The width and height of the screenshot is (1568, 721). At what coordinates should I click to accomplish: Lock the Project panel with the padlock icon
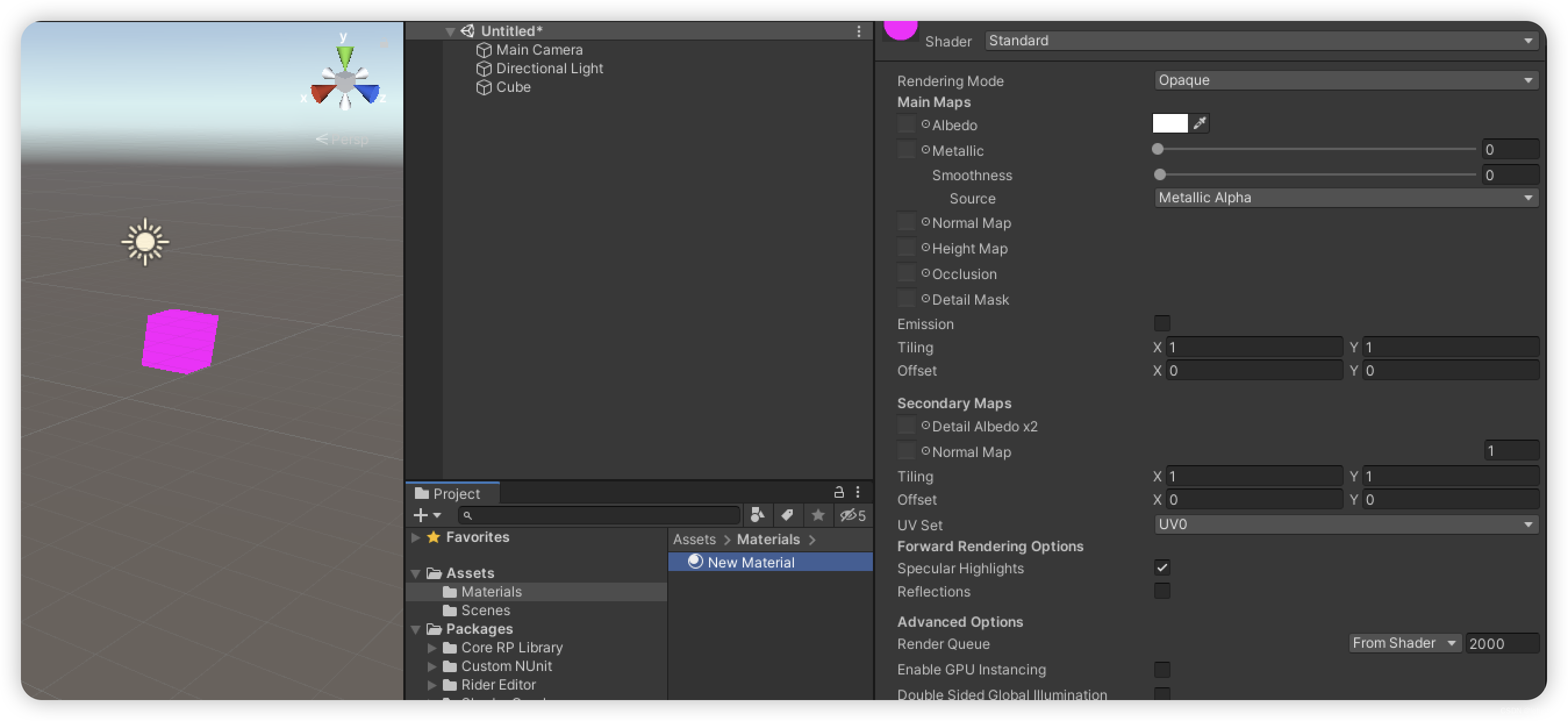[839, 492]
